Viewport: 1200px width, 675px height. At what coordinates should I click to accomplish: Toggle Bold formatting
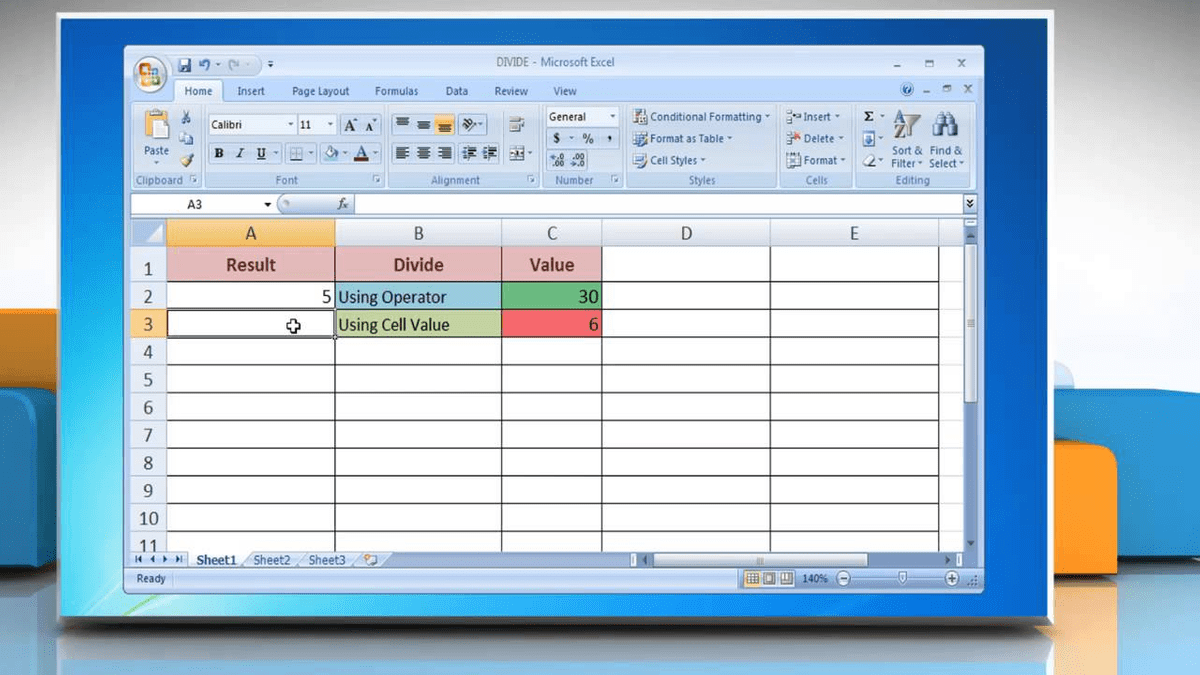pyautogui.click(x=219, y=154)
